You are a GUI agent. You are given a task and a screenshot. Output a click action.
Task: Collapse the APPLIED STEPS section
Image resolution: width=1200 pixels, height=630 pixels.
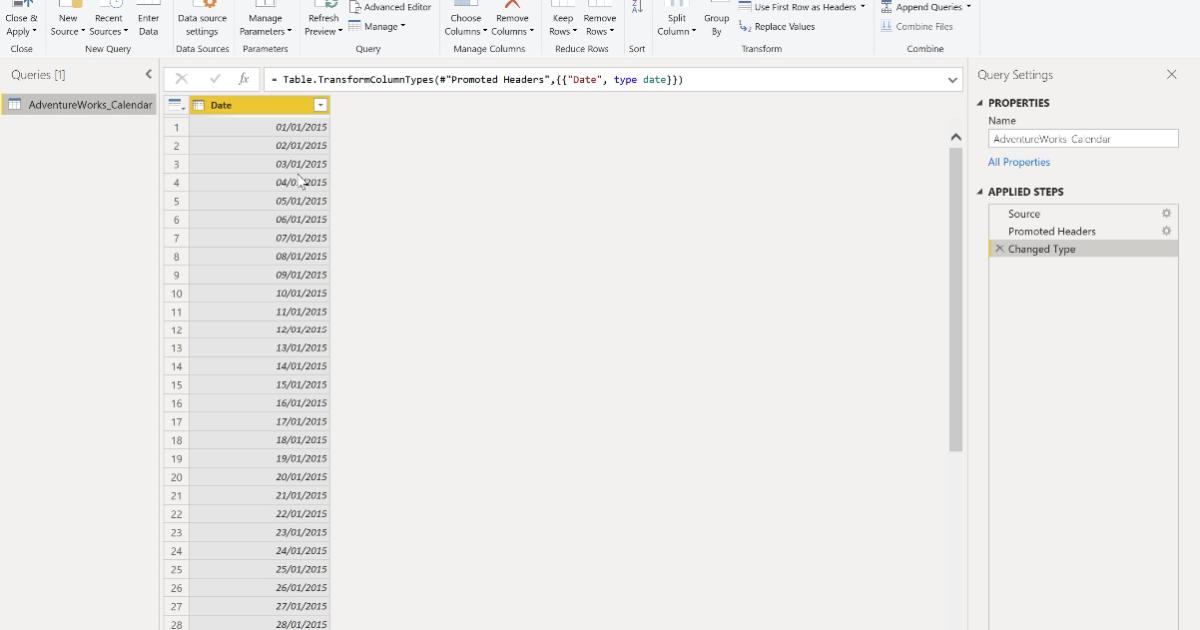(984, 191)
